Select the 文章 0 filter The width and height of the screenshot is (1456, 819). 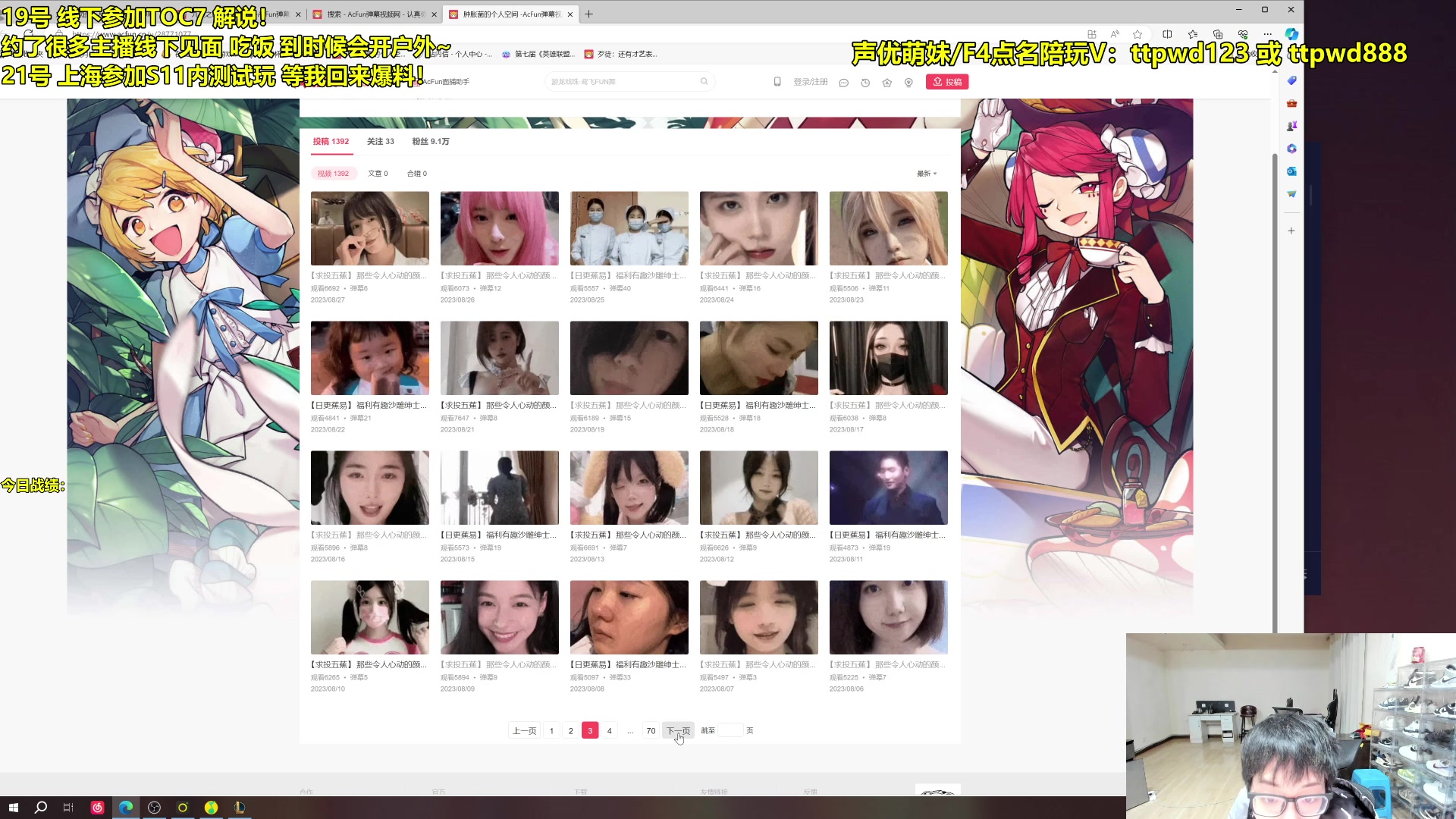tap(378, 174)
